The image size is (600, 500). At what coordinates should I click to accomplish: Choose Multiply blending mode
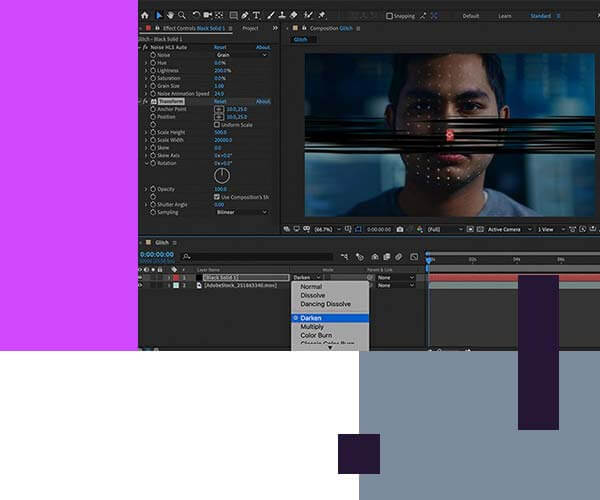[330, 327]
